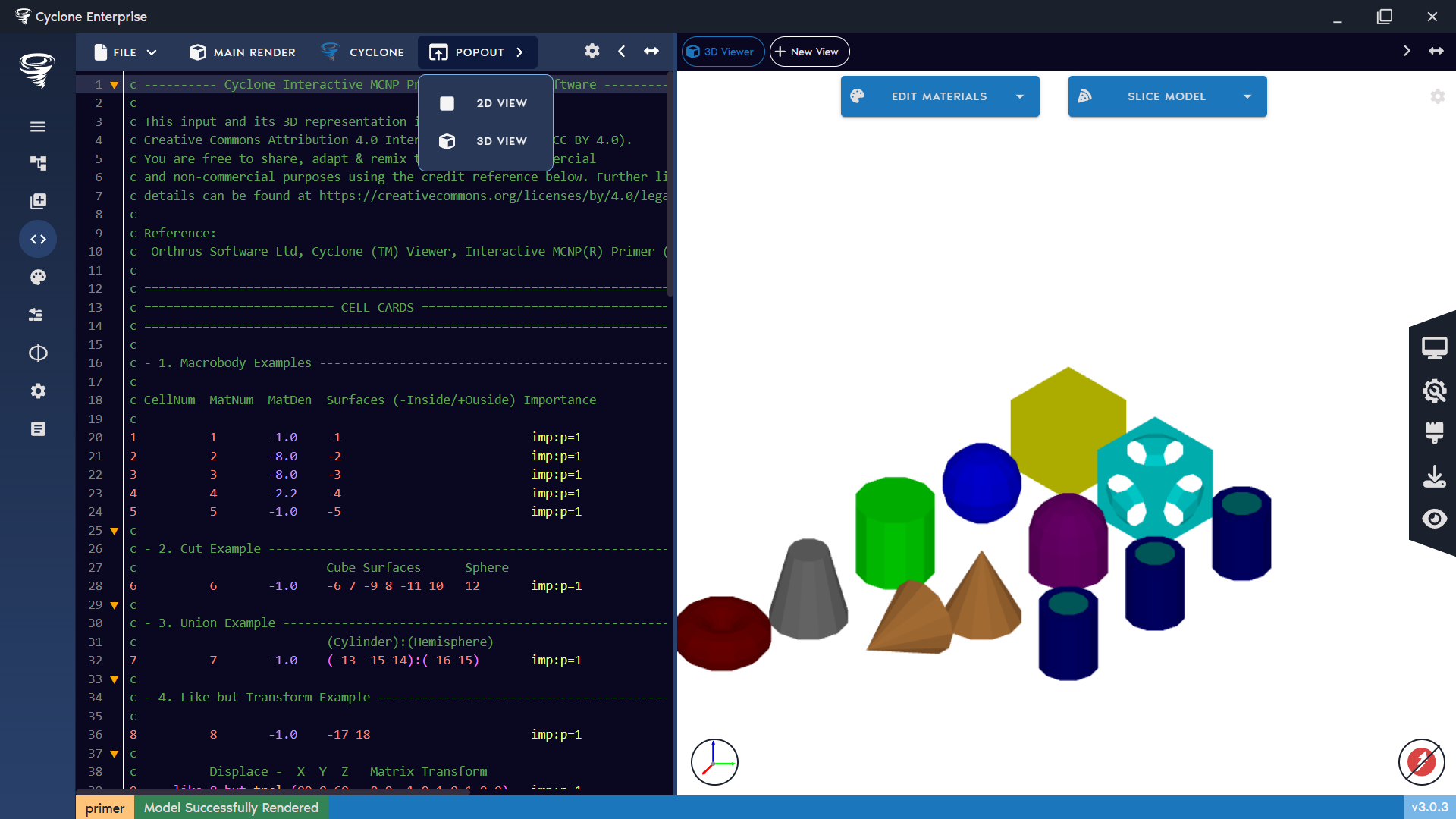Open the settings gear in left sidebar

[x=38, y=391]
